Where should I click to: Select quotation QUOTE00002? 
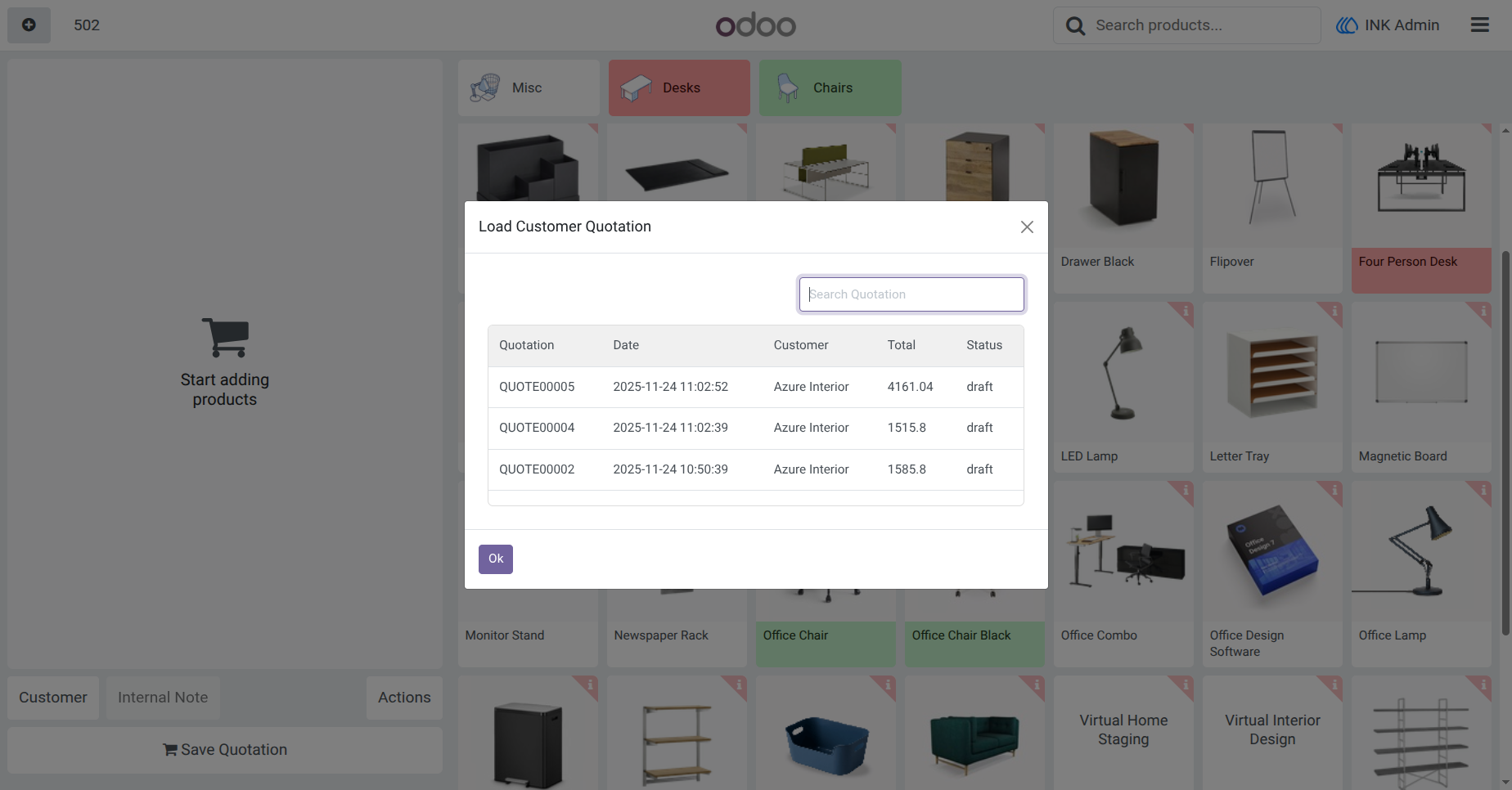tap(756, 469)
